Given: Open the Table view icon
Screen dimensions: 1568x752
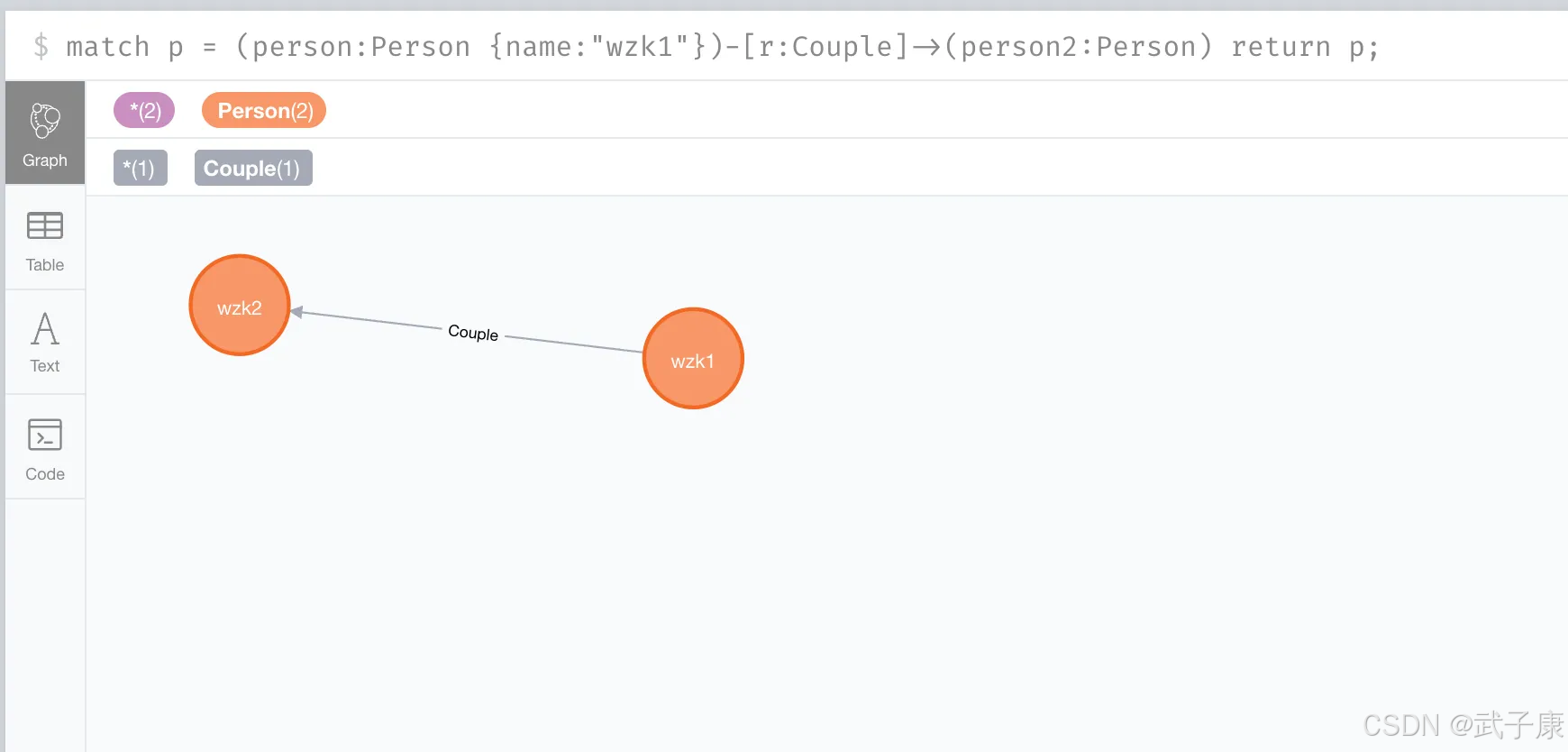Looking at the screenshot, I should [44, 239].
